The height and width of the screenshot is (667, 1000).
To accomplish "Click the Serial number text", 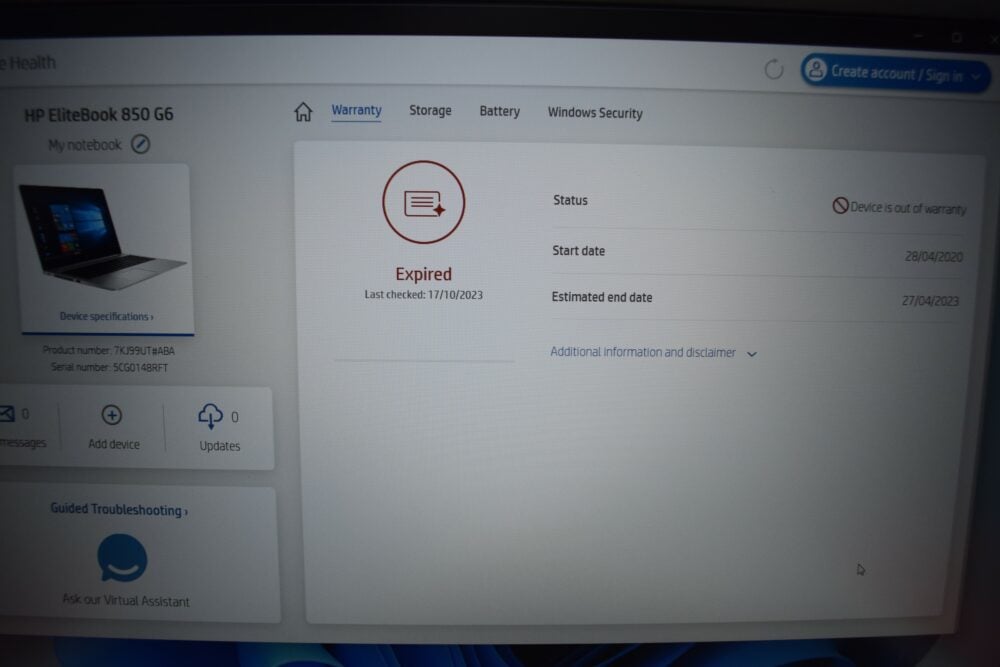I will [109, 367].
